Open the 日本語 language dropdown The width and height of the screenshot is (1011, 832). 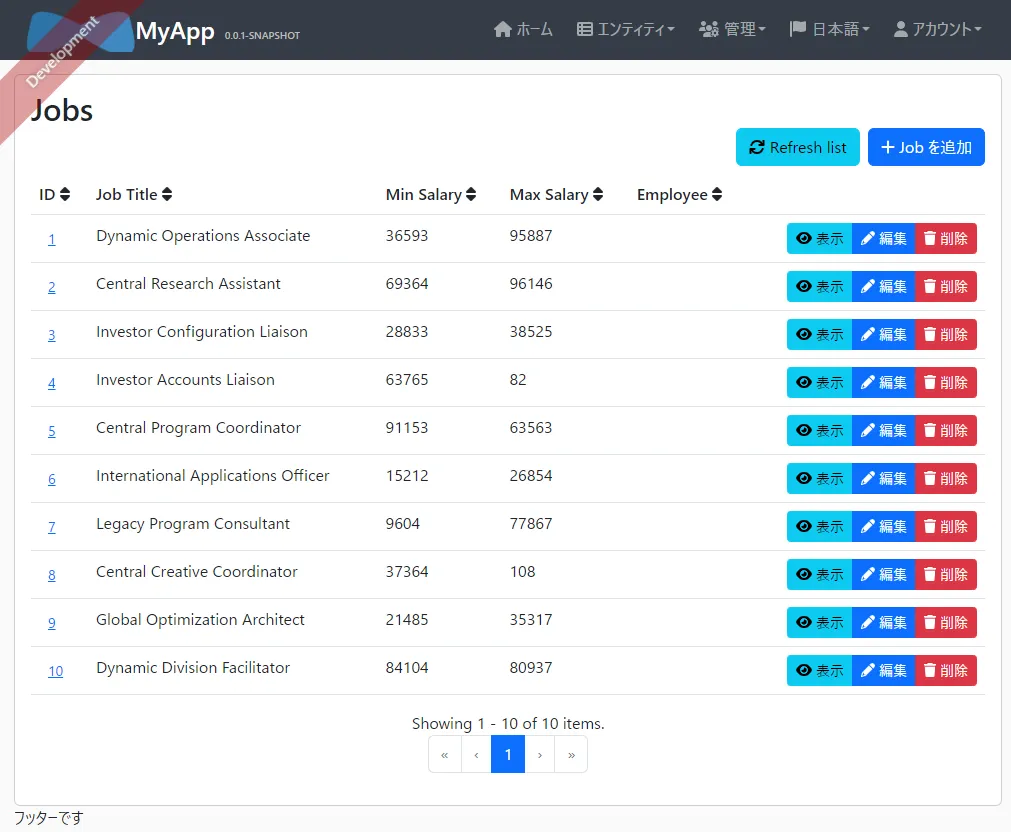tap(830, 29)
